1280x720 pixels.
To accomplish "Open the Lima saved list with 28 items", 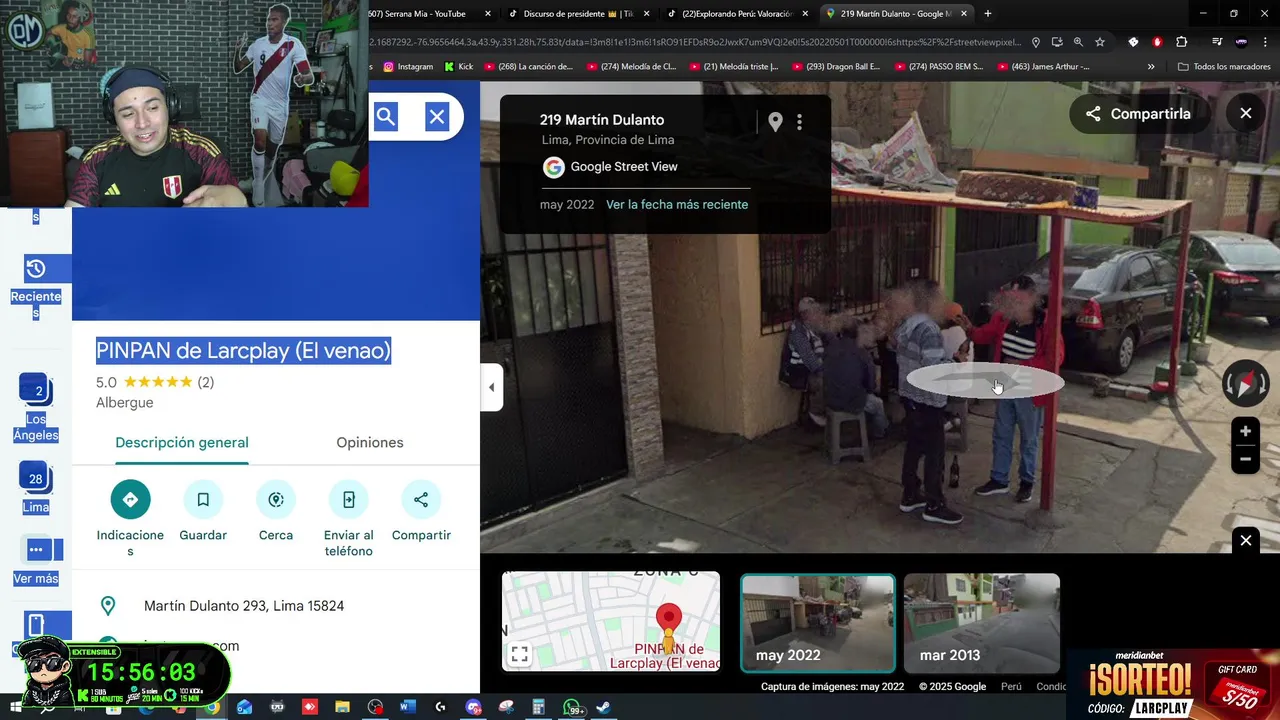I will [x=36, y=487].
